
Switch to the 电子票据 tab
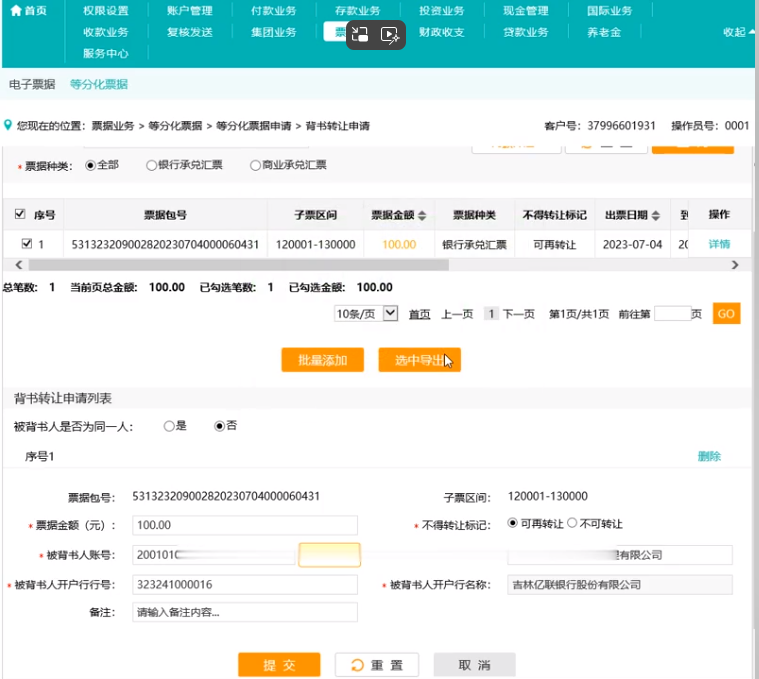pyautogui.click(x=31, y=85)
